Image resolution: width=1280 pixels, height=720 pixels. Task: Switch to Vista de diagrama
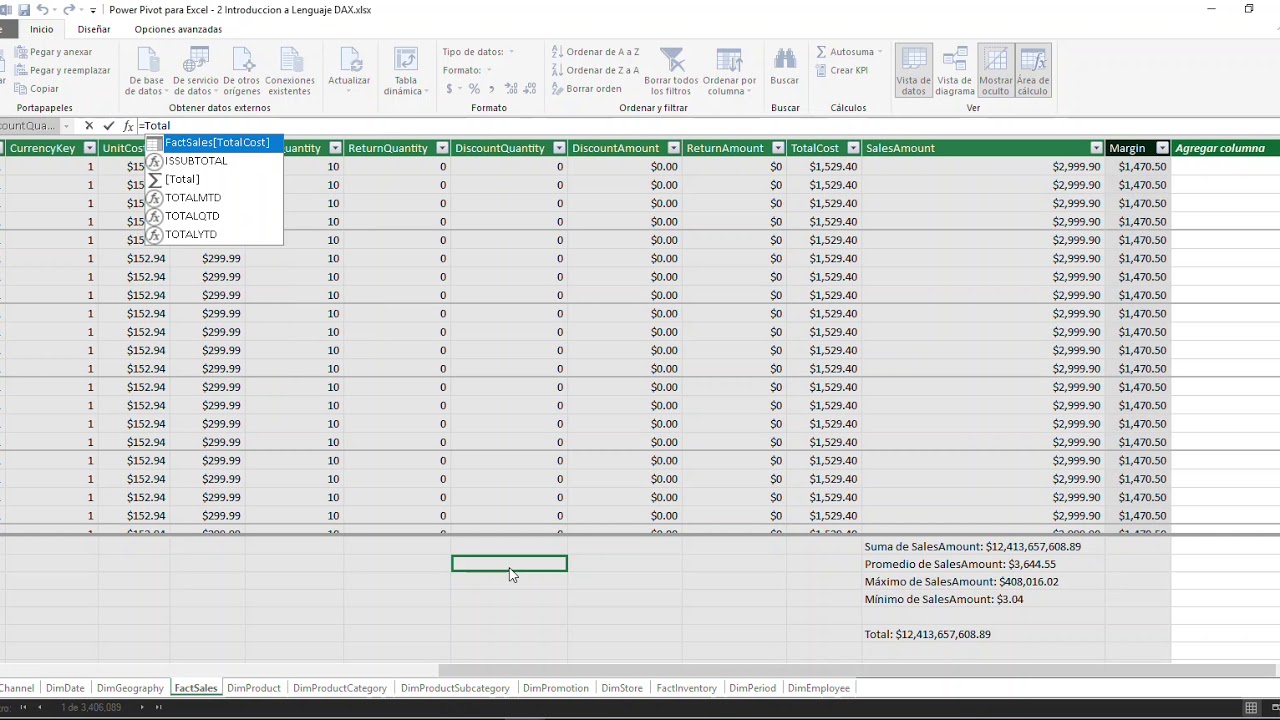954,71
